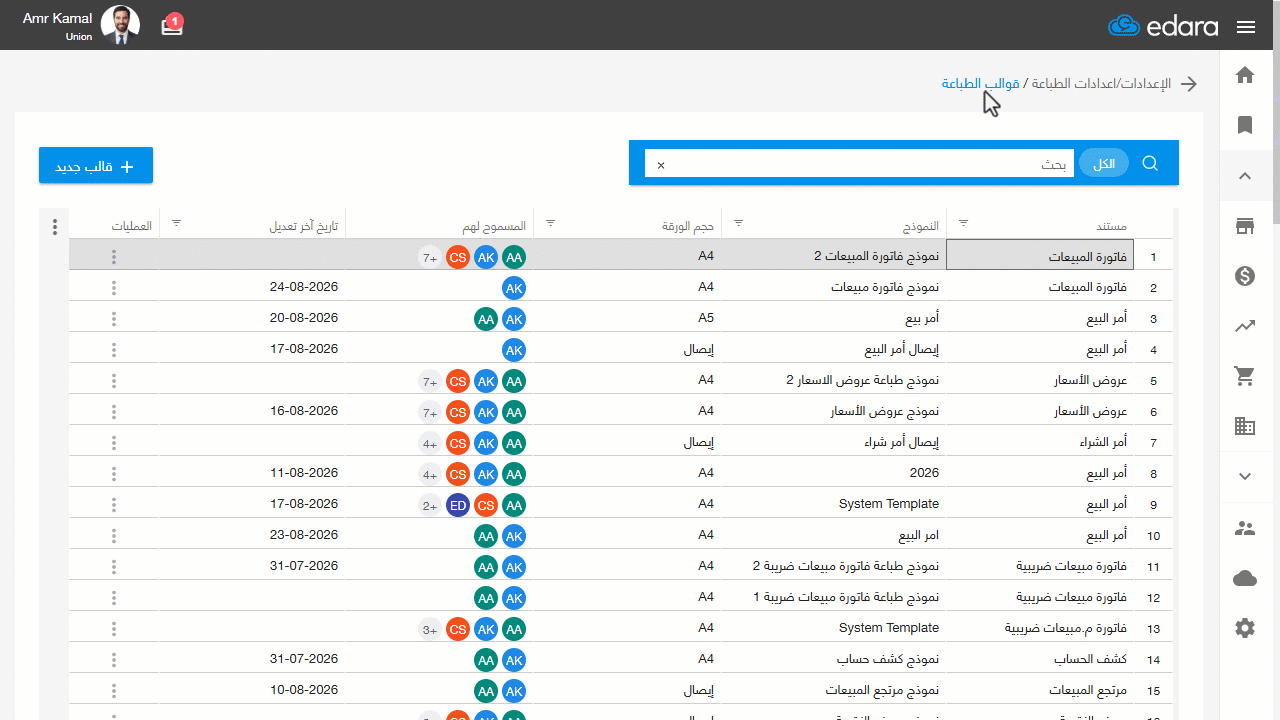Screen dimensions: 1280x720
Task: Open the building company icon in sidebar
Action: click(x=1245, y=426)
